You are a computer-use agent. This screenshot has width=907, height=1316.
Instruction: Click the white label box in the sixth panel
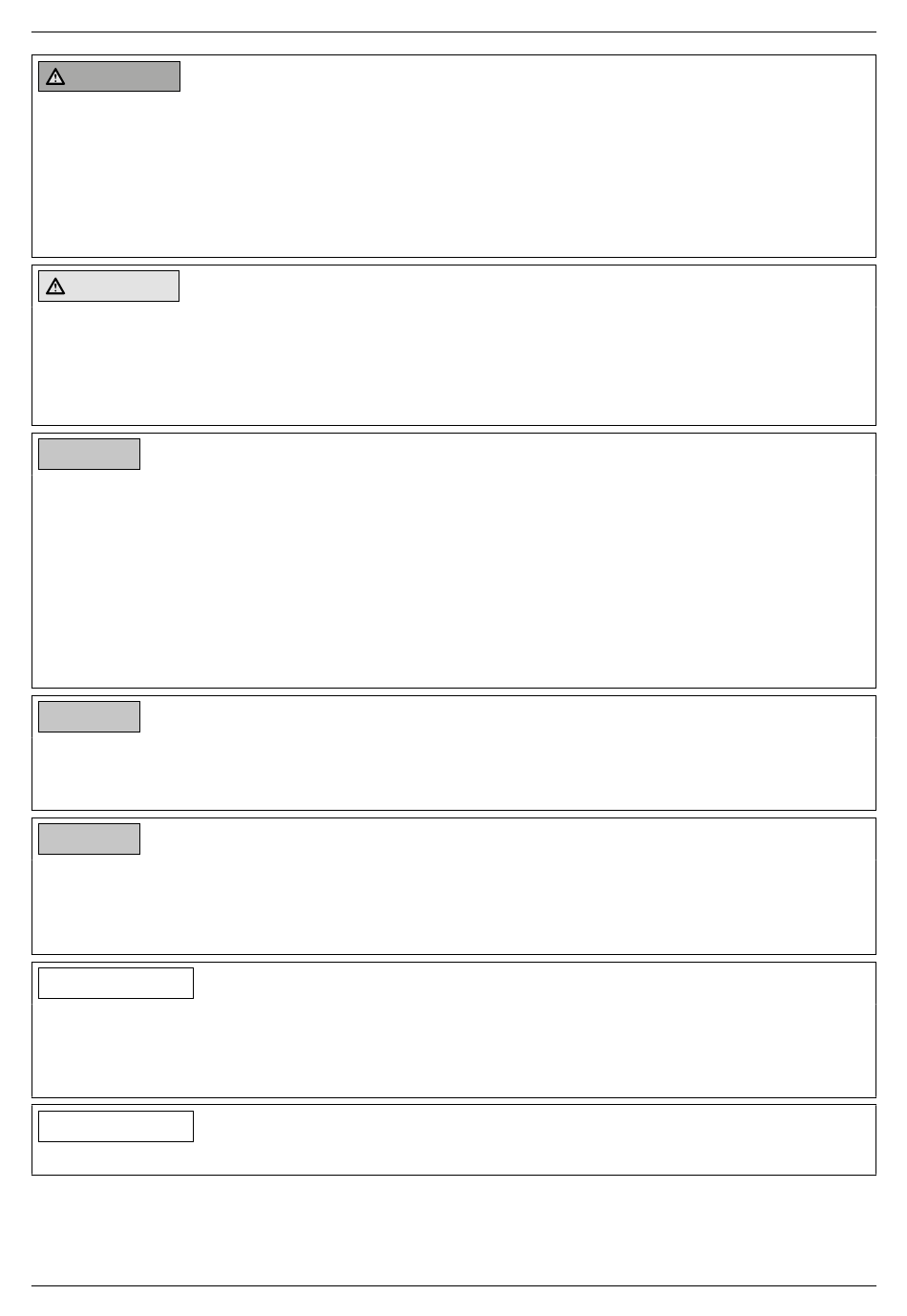point(116,983)
